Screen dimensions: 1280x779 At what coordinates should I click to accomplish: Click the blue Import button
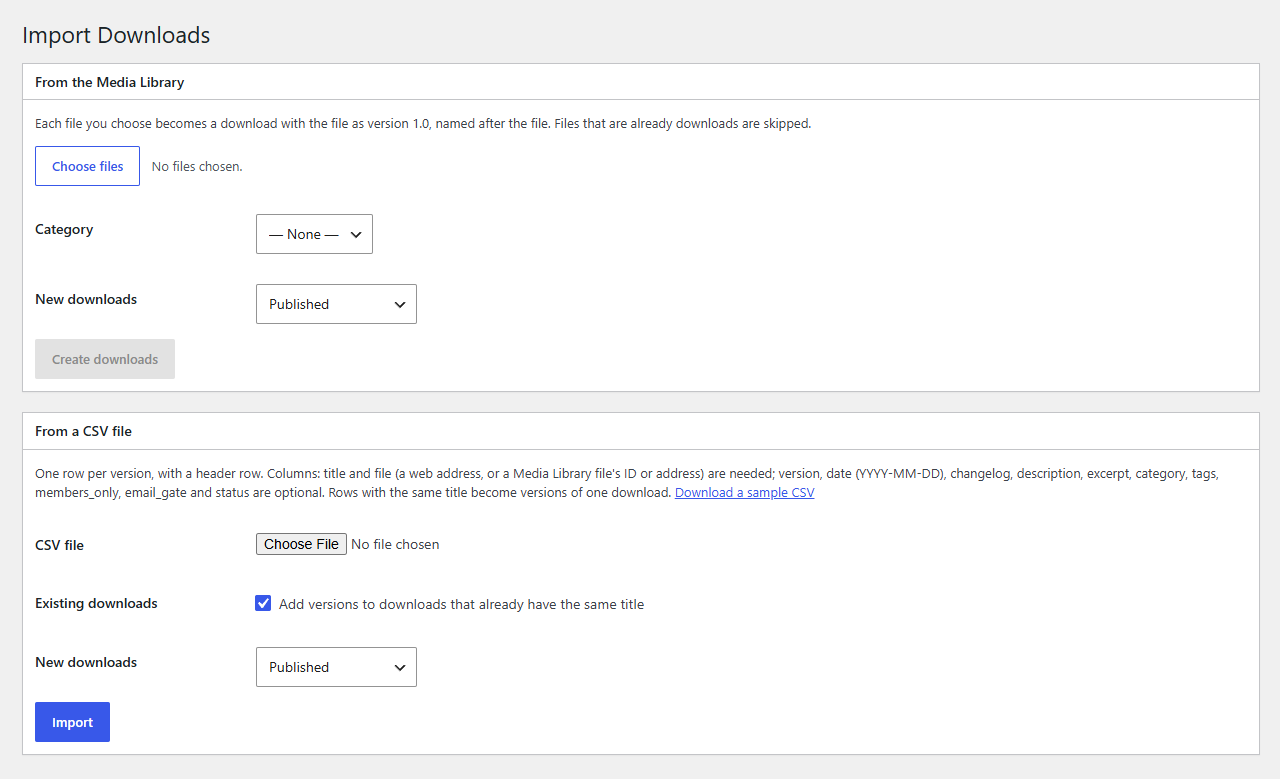click(x=72, y=722)
